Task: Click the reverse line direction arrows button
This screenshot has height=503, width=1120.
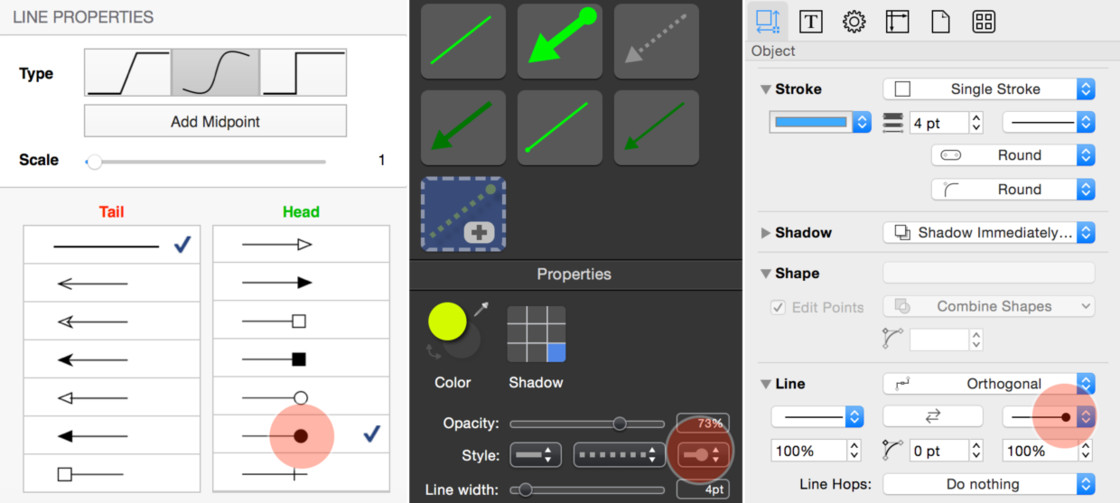Action: [x=932, y=416]
